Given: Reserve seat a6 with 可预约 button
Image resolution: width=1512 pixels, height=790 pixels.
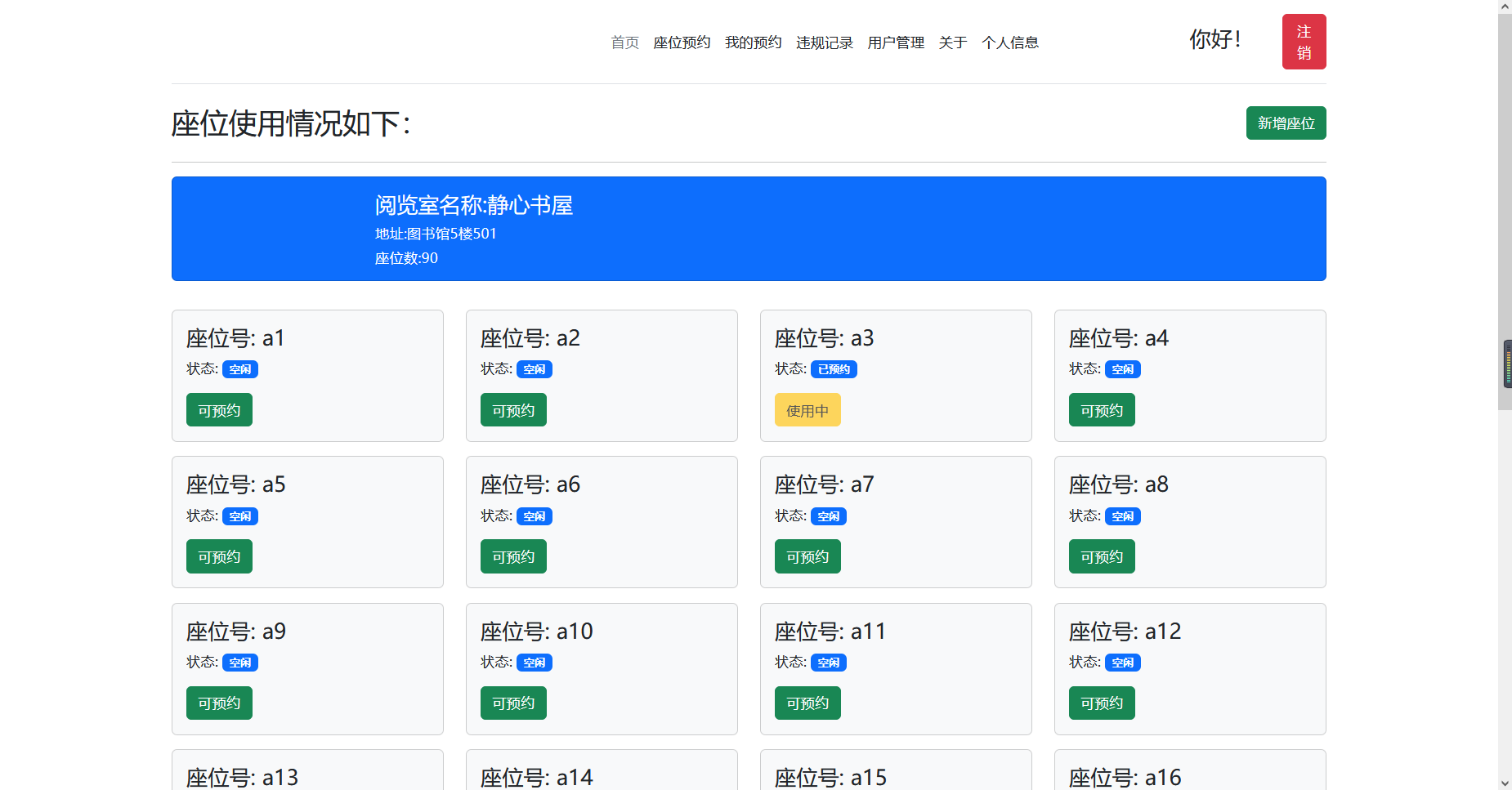Looking at the screenshot, I should [513, 556].
